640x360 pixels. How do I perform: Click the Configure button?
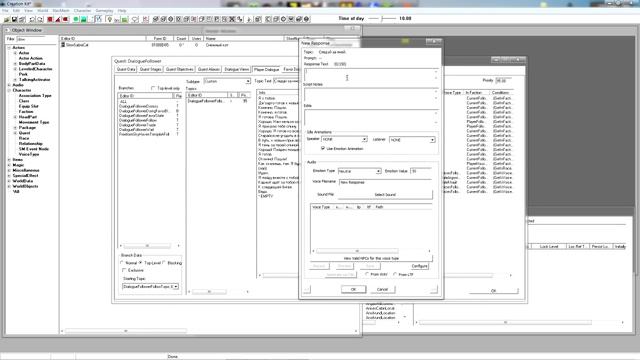click(x=419, y=266)
